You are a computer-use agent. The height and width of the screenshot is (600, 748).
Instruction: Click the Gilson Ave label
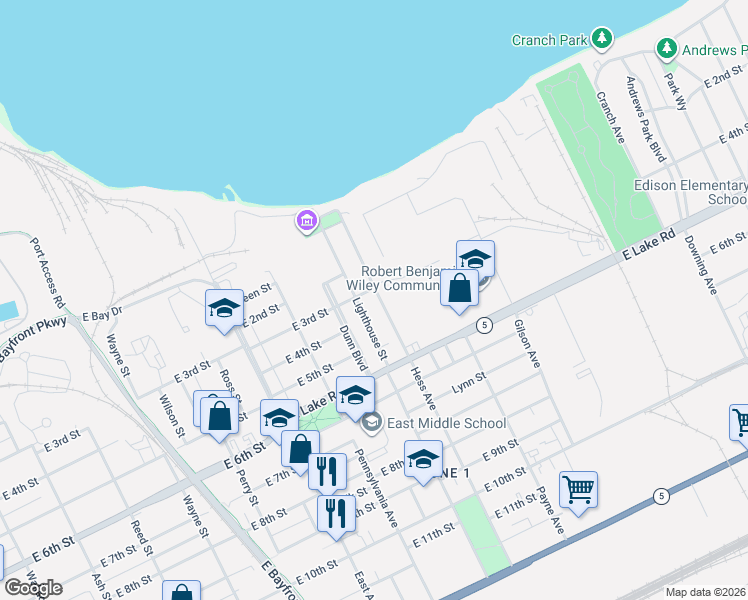click(x=528, y=344)
